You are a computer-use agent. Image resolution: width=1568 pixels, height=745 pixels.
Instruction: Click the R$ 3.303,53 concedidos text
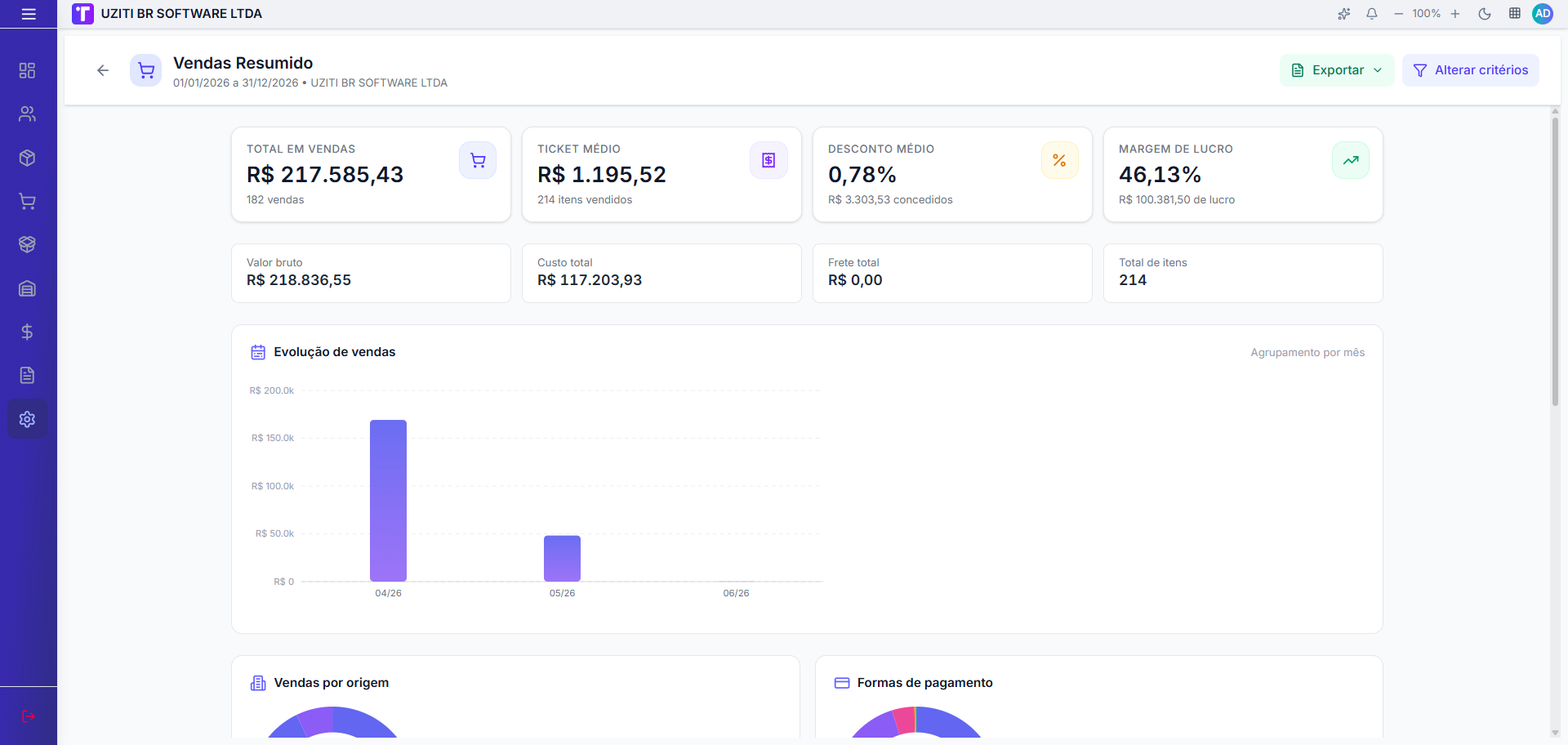(890, 199)
